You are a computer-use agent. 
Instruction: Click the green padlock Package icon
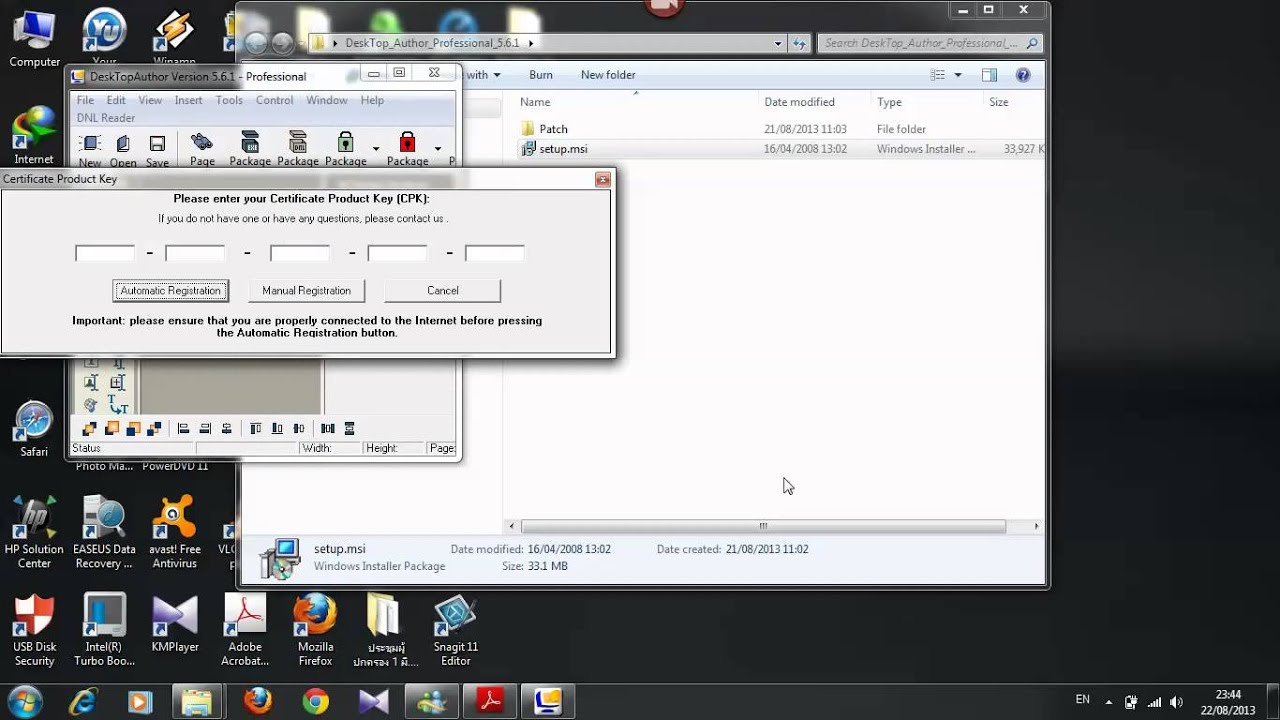pos(345,143)
